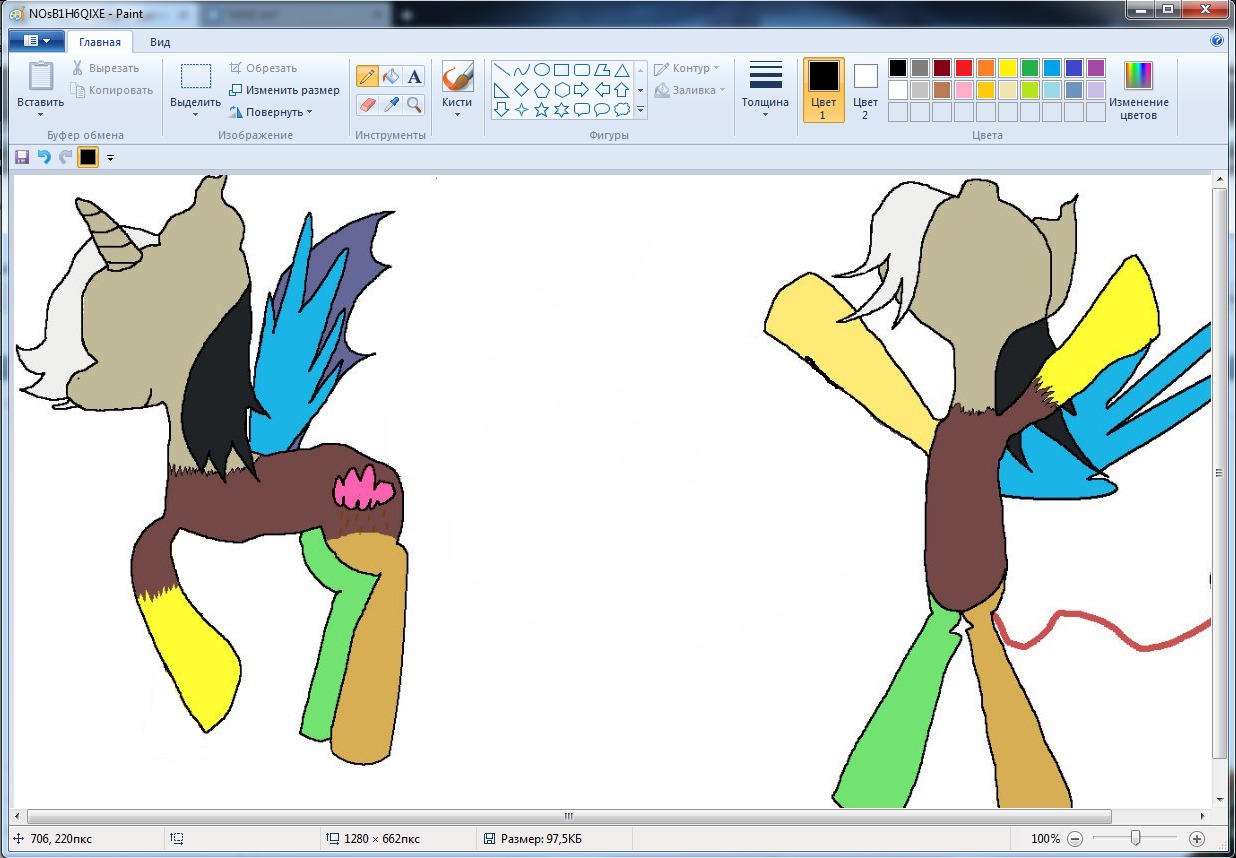Pick the right triangle shape
The width and height of the screenshot is (1236, 858).
click(x=502, y=90)
